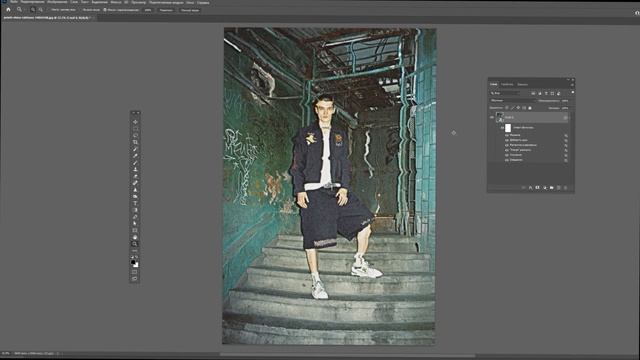Screen dimensions: 640x360
Task: Toggle Smart Filters visibility eye
Action: 502,128
